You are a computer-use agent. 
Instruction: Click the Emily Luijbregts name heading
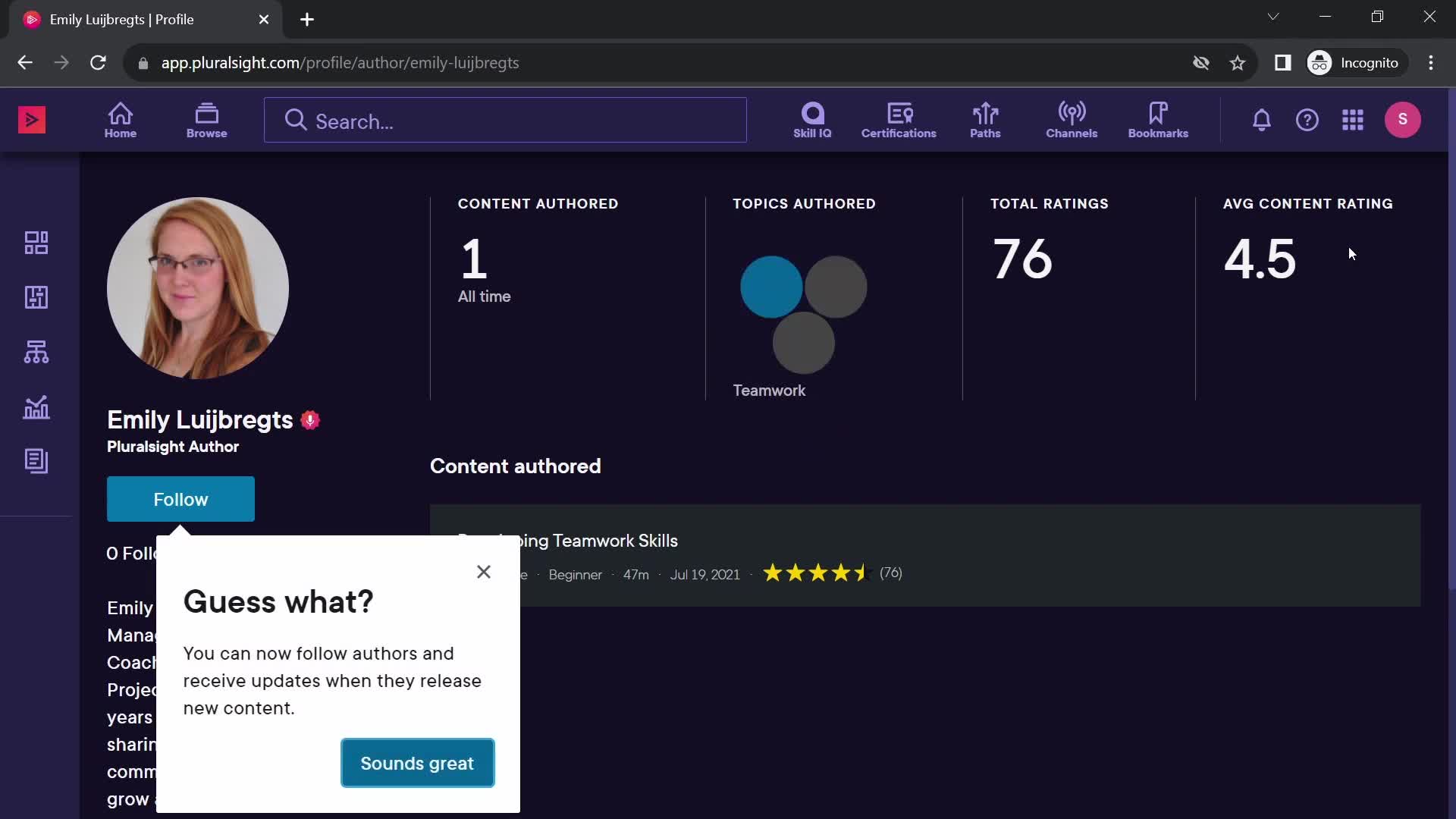pos(200,419)
